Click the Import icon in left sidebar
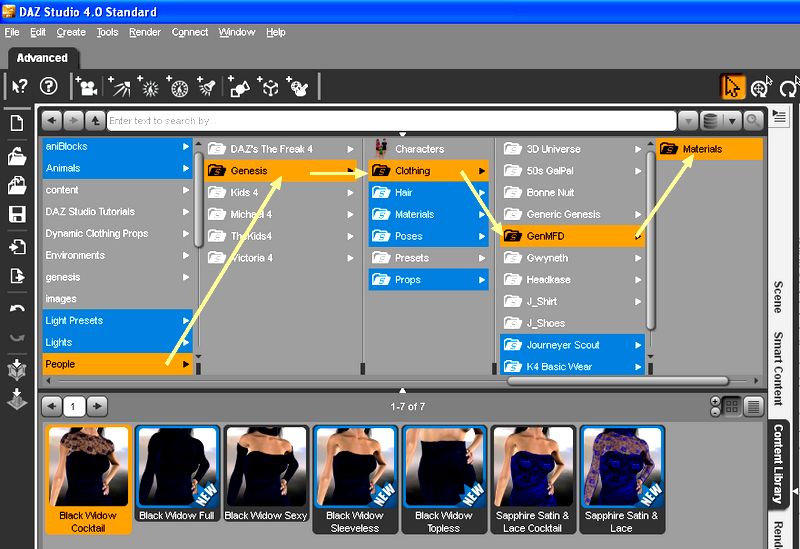800x549 pixels. pyautogui.click(x=17, y=247)
